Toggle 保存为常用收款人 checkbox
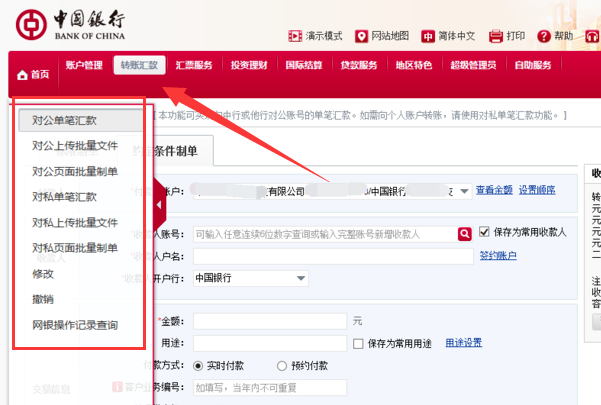The image size is (601, 405). click(485, 232)
